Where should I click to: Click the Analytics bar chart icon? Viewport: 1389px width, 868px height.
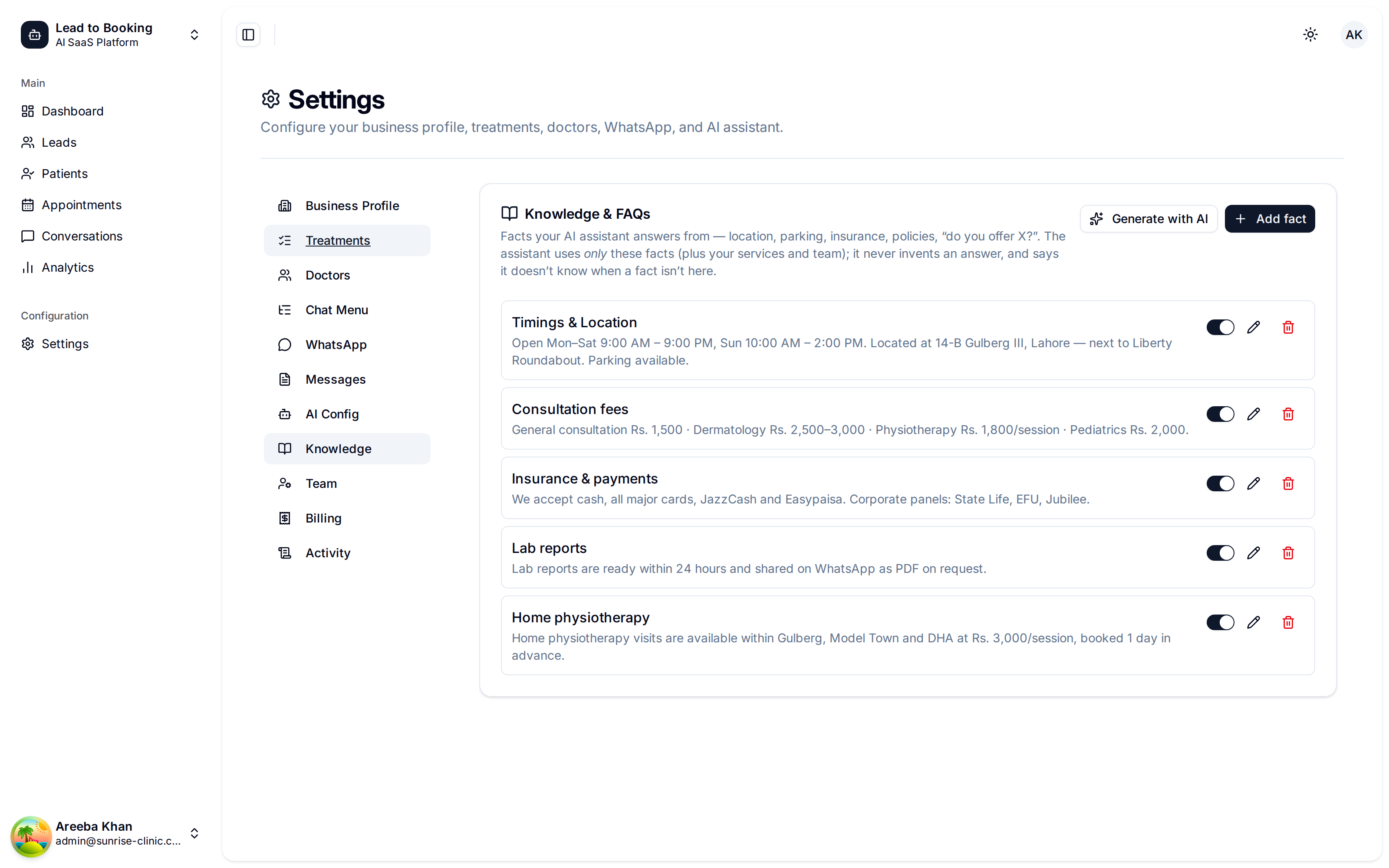(27, 267)
